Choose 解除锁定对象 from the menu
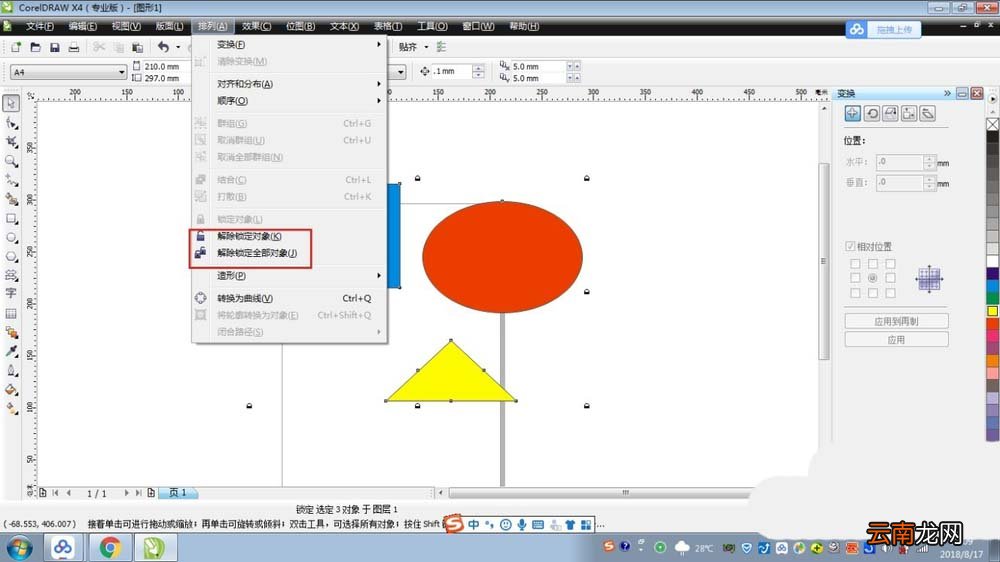1000x562 pixels. click(290, 236)
